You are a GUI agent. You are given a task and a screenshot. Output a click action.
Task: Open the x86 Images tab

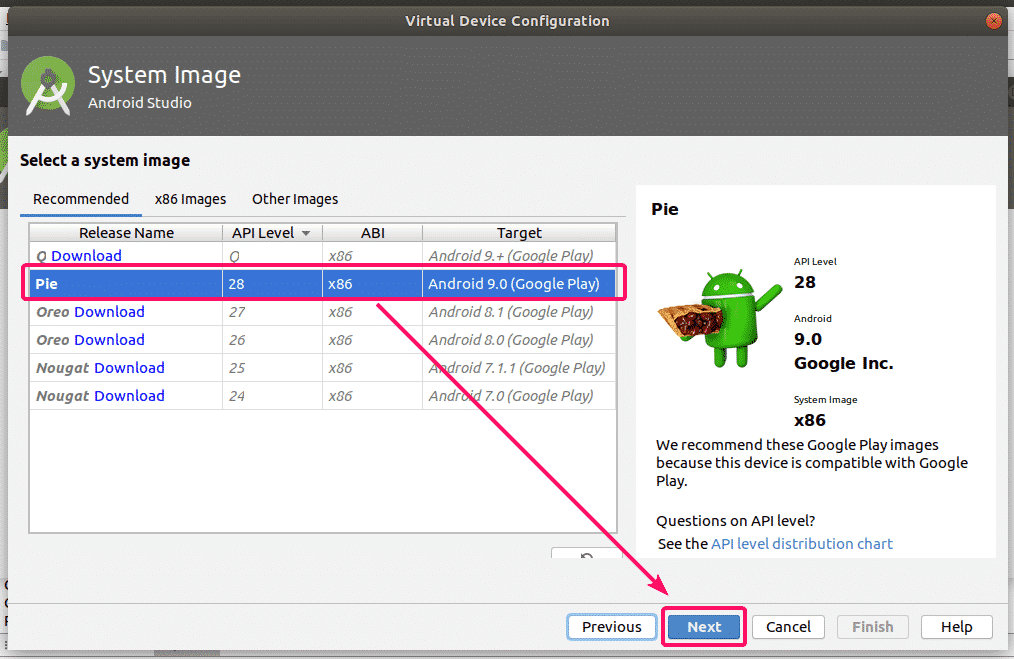190,199
